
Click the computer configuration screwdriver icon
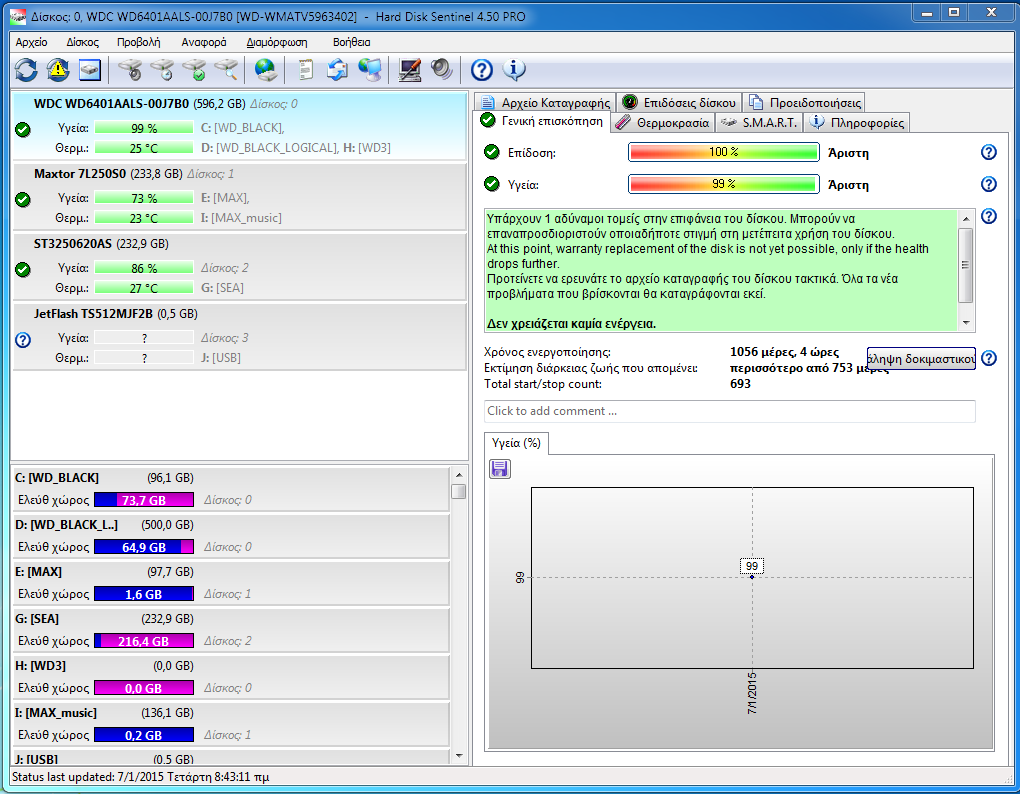click(409, 70)
